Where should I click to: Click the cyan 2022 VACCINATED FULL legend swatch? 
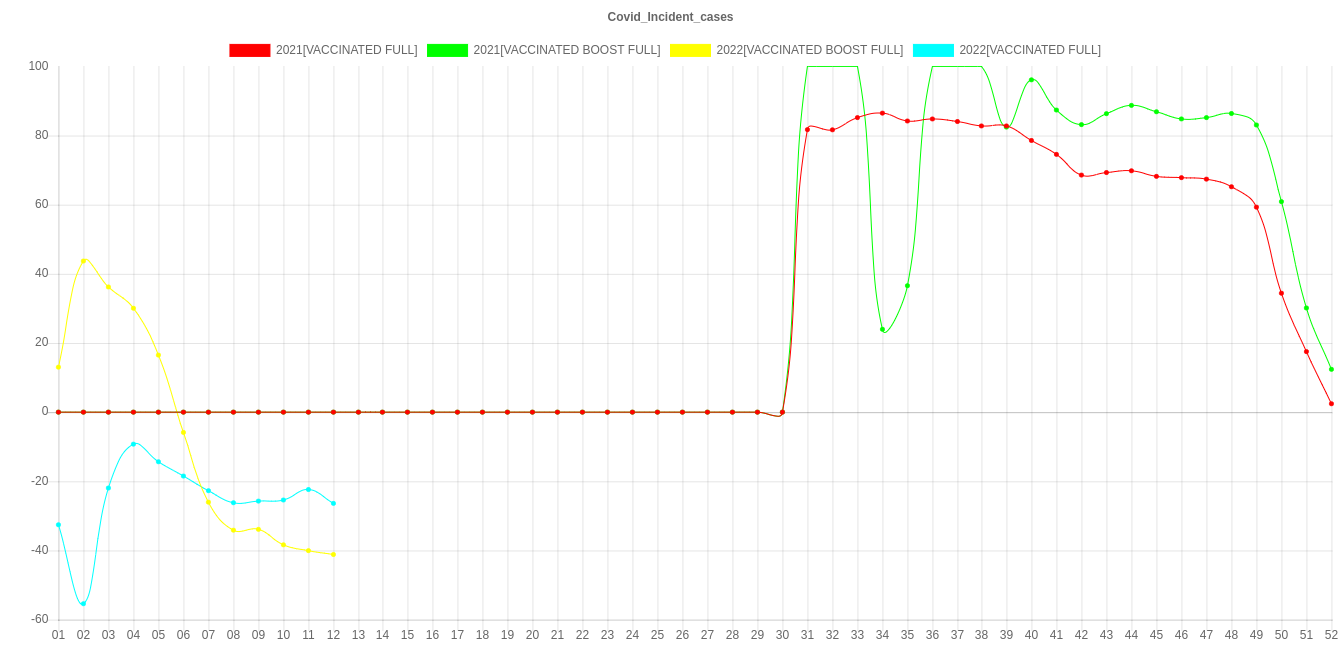tap(932, 50)
